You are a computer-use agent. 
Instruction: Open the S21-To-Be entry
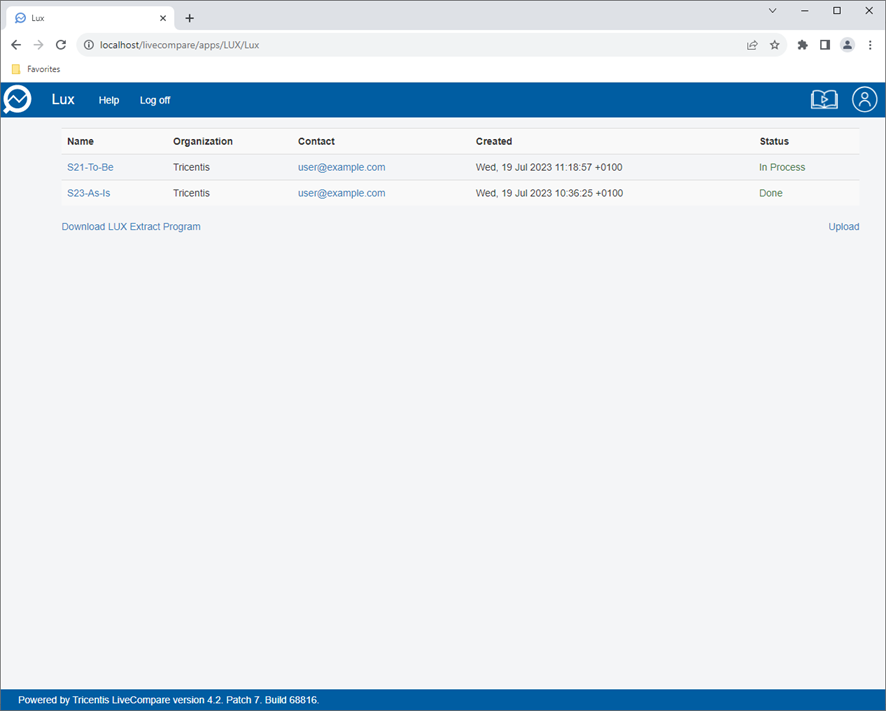(x=90, y=167)
